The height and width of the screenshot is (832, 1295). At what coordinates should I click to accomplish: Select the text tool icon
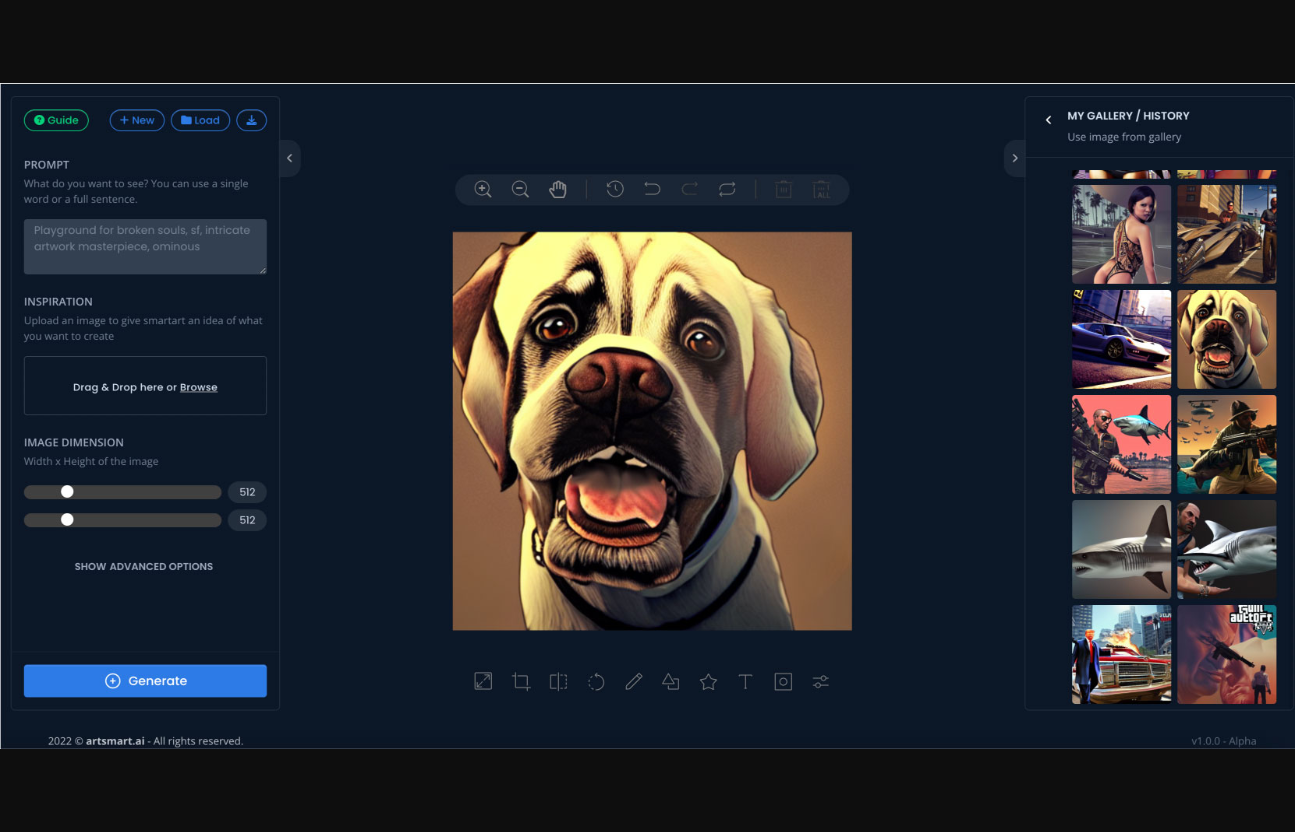[745, 682]
